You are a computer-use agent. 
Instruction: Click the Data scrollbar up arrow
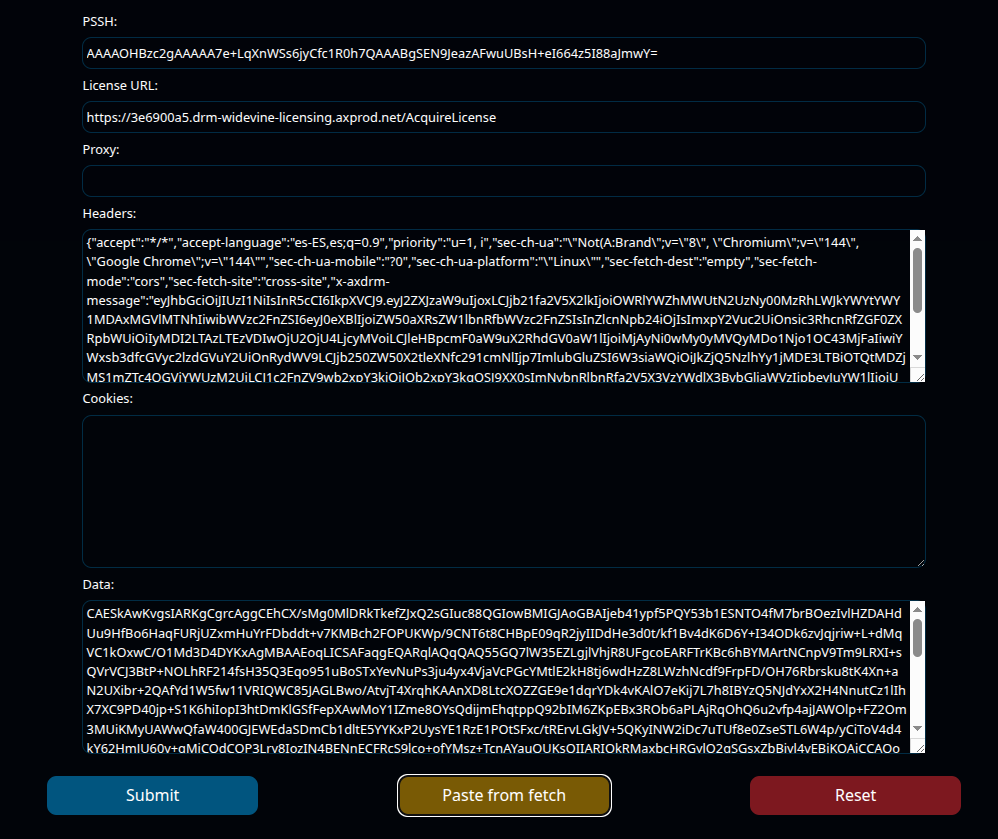coord(917,609)
